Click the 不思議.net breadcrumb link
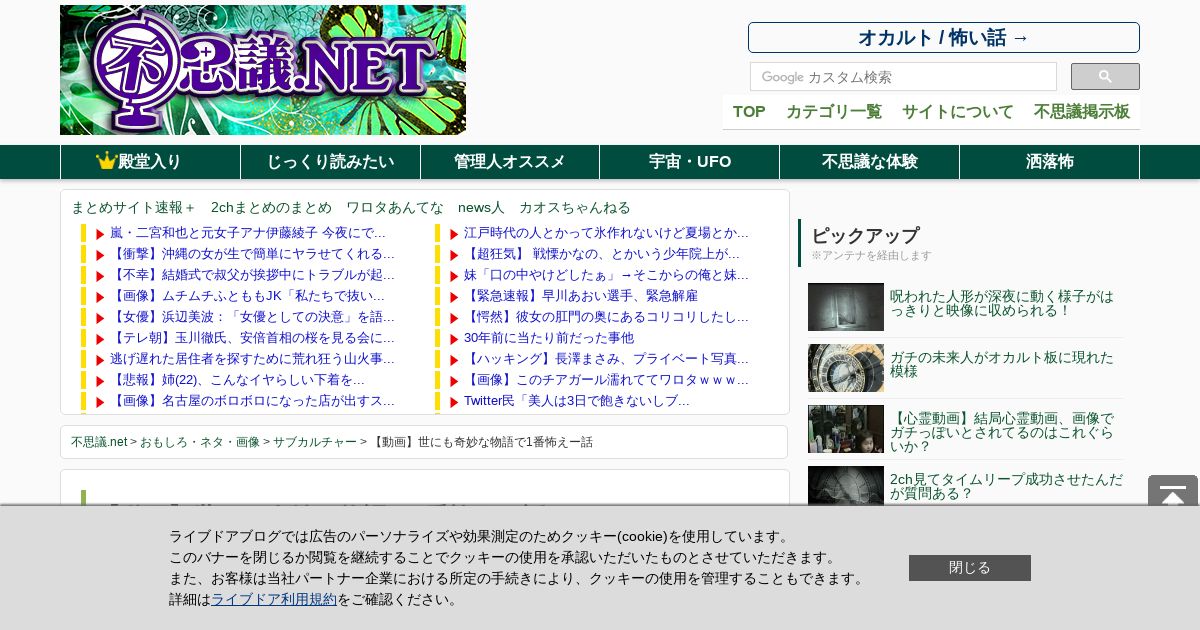The width and height of the screenshot is (1200, 630). tap(99, 442)
